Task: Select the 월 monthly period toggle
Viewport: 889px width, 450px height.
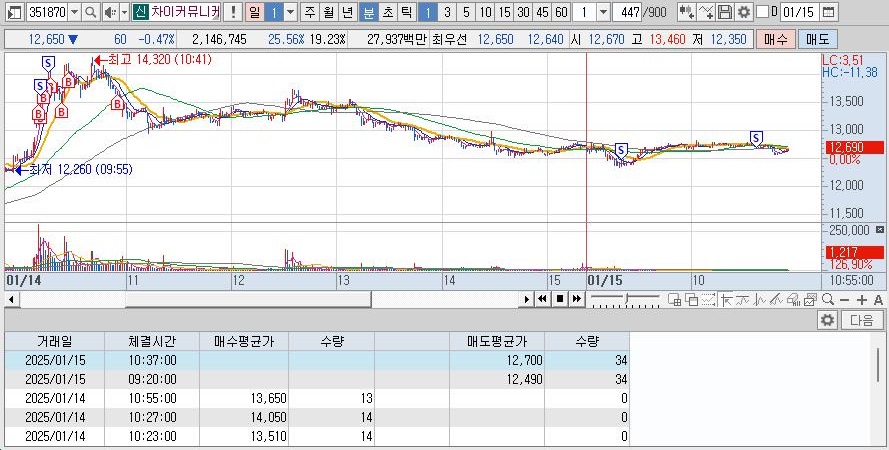Action: pos(329,12)
